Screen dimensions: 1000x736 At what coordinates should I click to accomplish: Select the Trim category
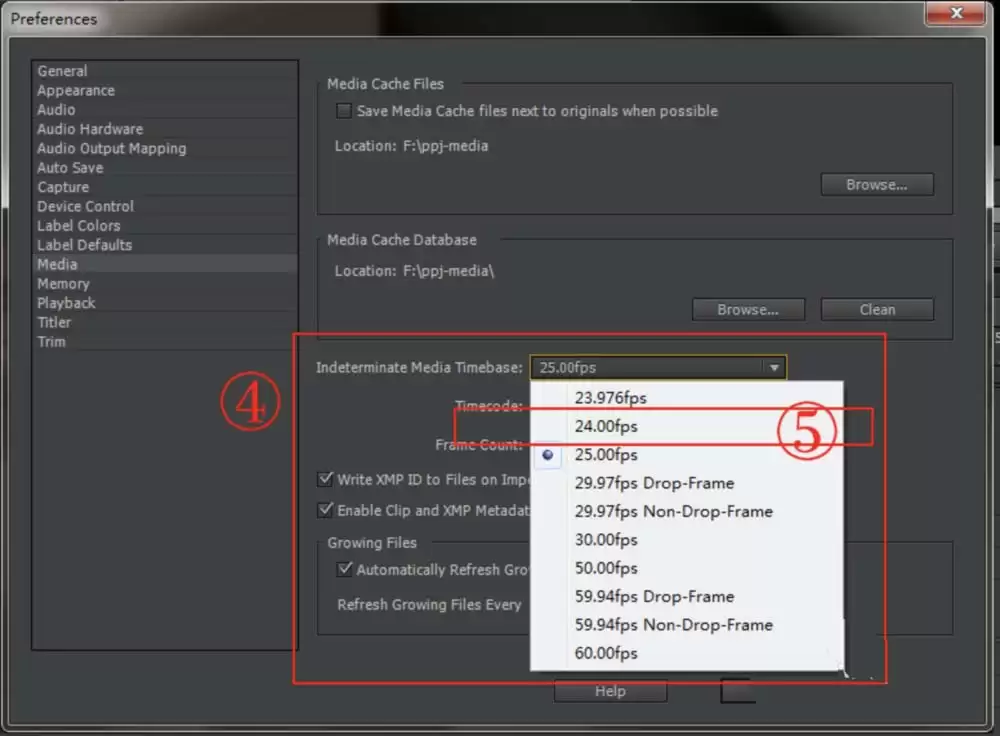[x=165, y=341]
